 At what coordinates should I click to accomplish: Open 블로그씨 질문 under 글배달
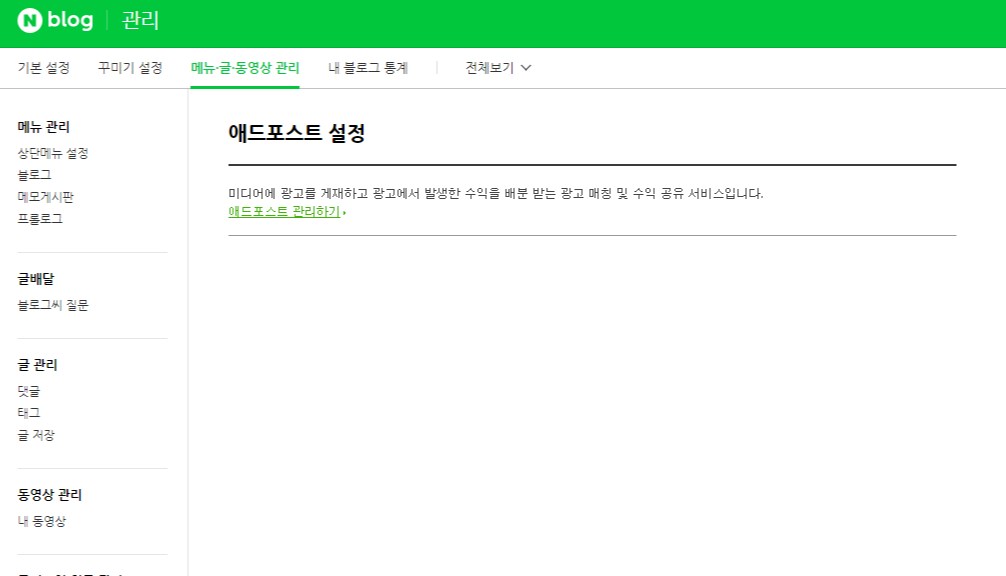click(53, 305)
